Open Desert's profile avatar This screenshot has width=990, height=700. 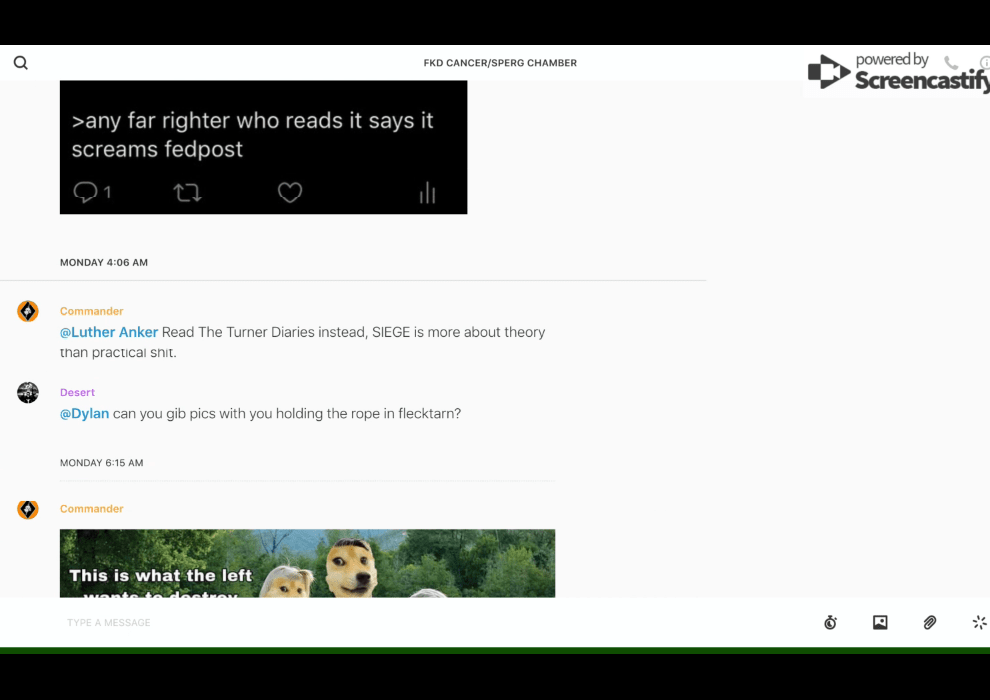[x=28, y=393]
